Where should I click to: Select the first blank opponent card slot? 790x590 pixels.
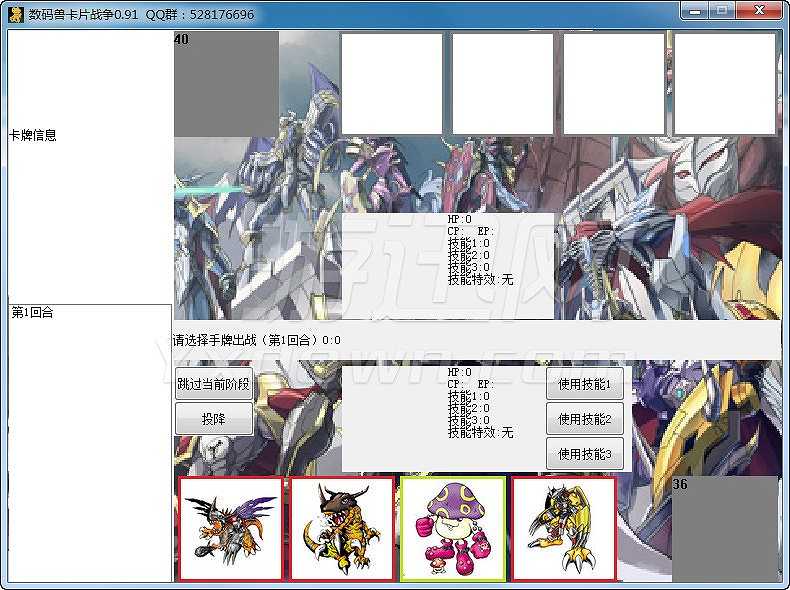(392, 84)
